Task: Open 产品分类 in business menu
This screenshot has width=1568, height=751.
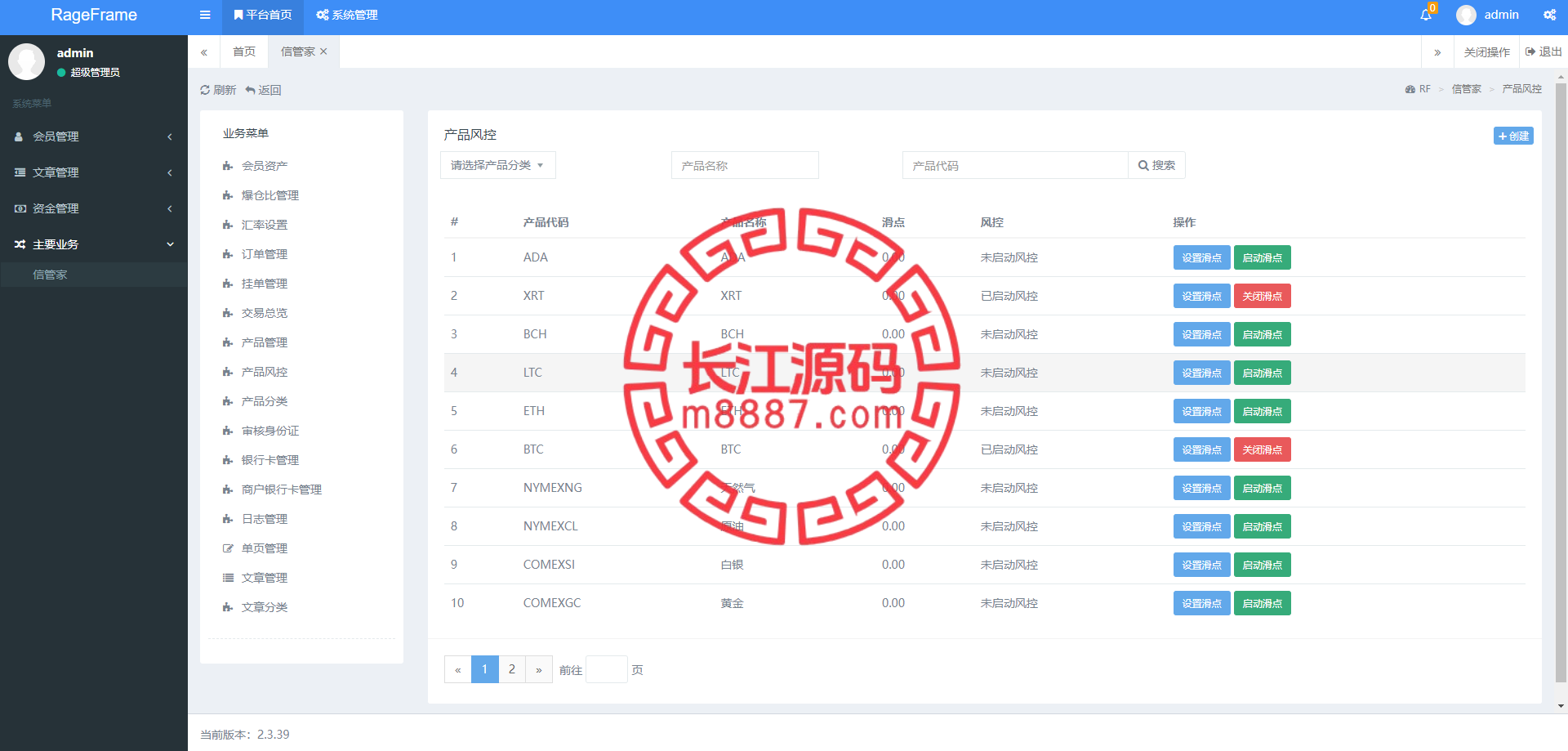Action: click(265, 401)
